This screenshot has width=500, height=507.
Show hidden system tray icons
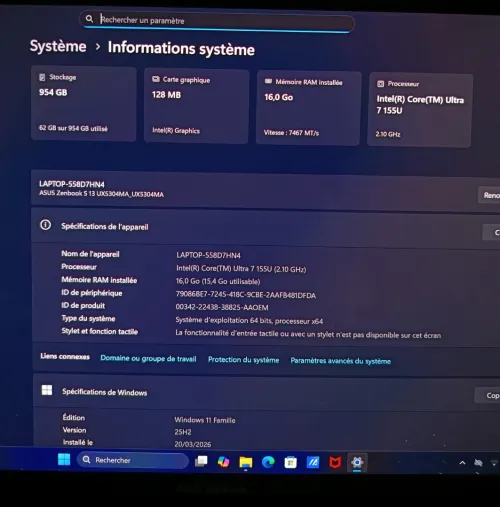pyautogui.click(x=462, y=463)
